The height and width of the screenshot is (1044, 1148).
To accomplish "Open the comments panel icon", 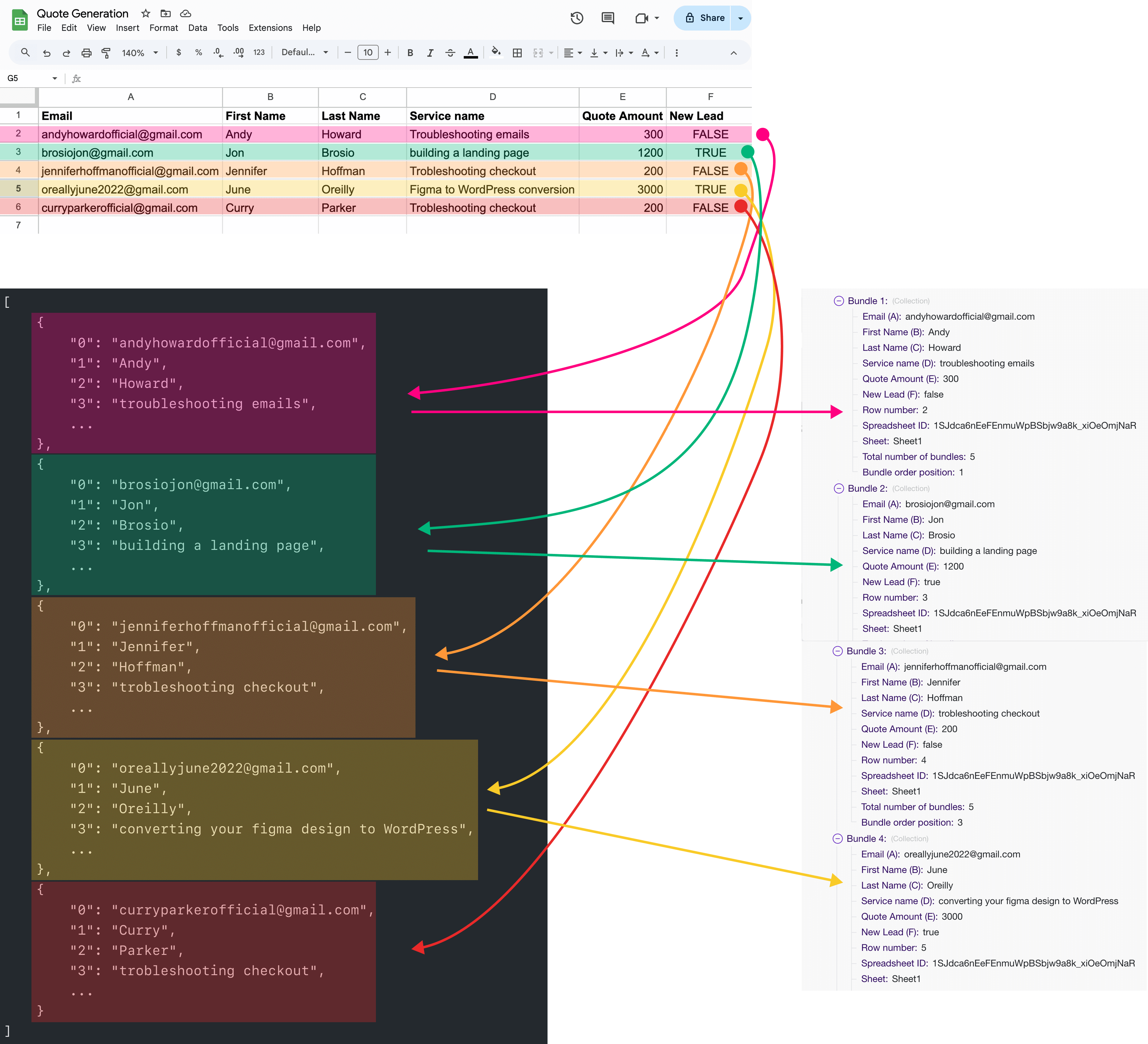I will pyautogui.click(x=608, y=18).
